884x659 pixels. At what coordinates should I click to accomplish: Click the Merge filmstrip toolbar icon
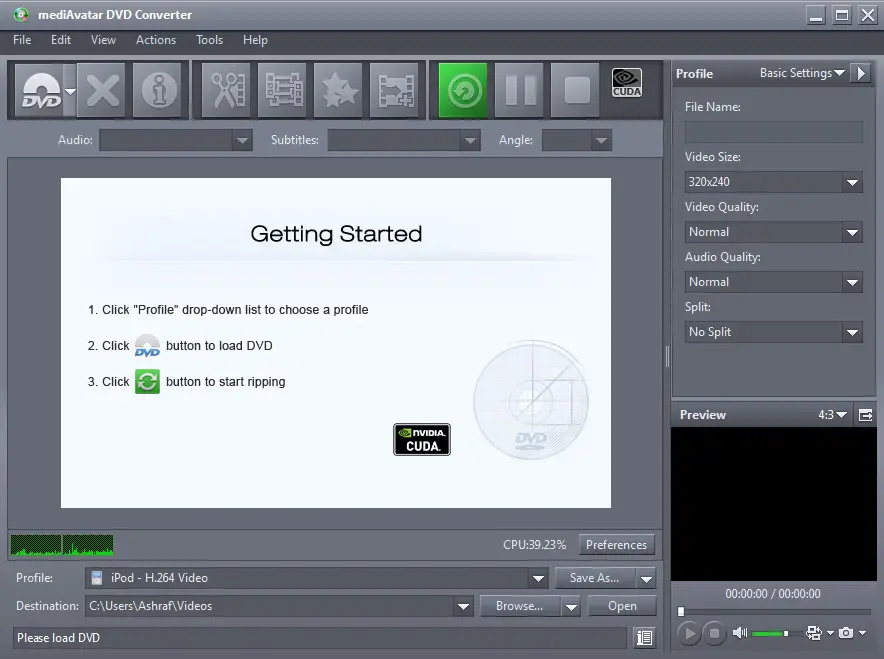[x=395, y=90]
